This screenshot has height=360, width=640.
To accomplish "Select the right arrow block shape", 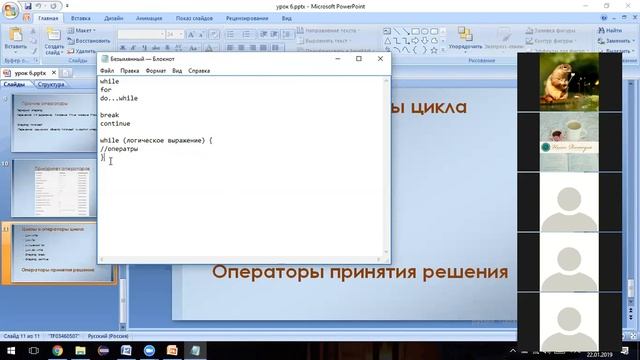I will point(415,41).
